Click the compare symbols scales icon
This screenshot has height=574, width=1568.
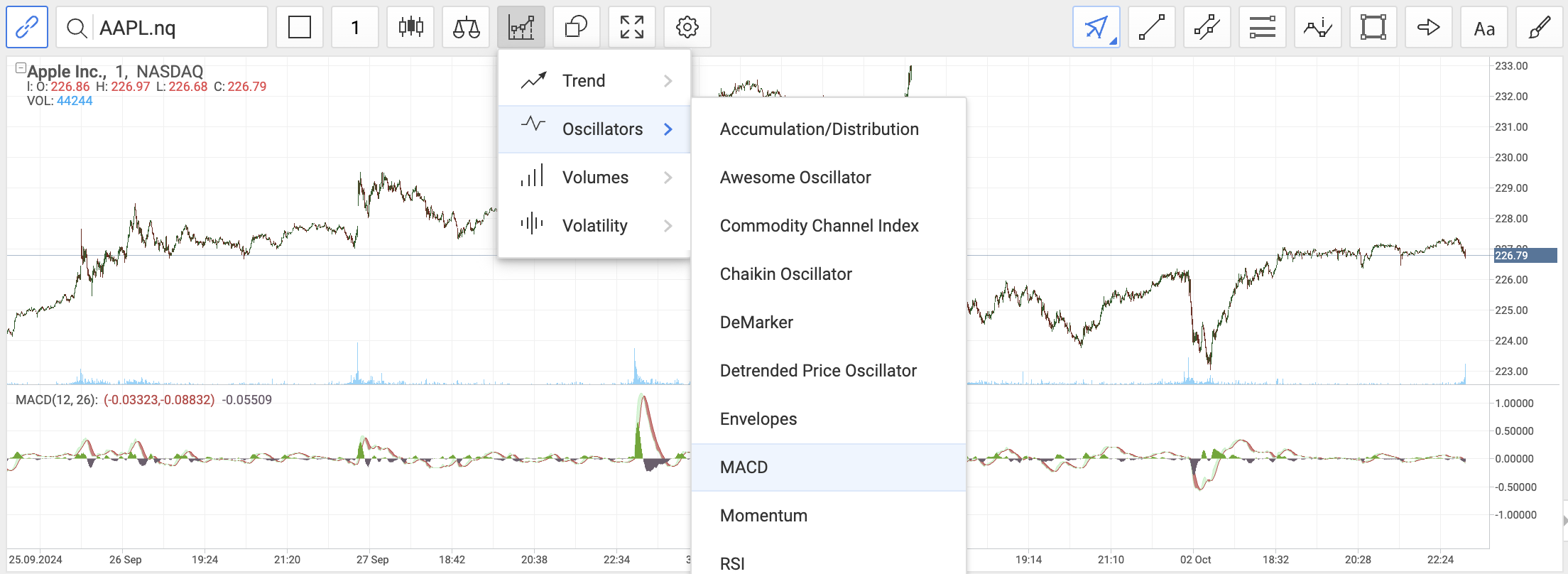pyautogui.click(x=466, y=27)
